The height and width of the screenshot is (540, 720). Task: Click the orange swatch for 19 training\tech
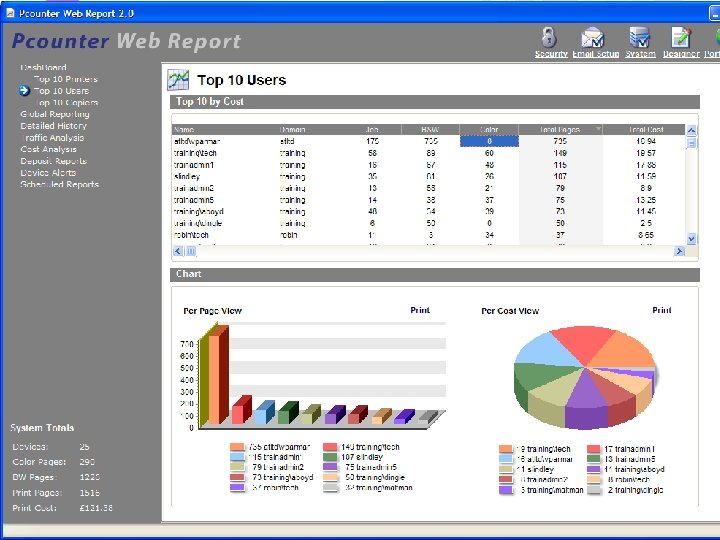pyautogui.click(x=506, y=449)
